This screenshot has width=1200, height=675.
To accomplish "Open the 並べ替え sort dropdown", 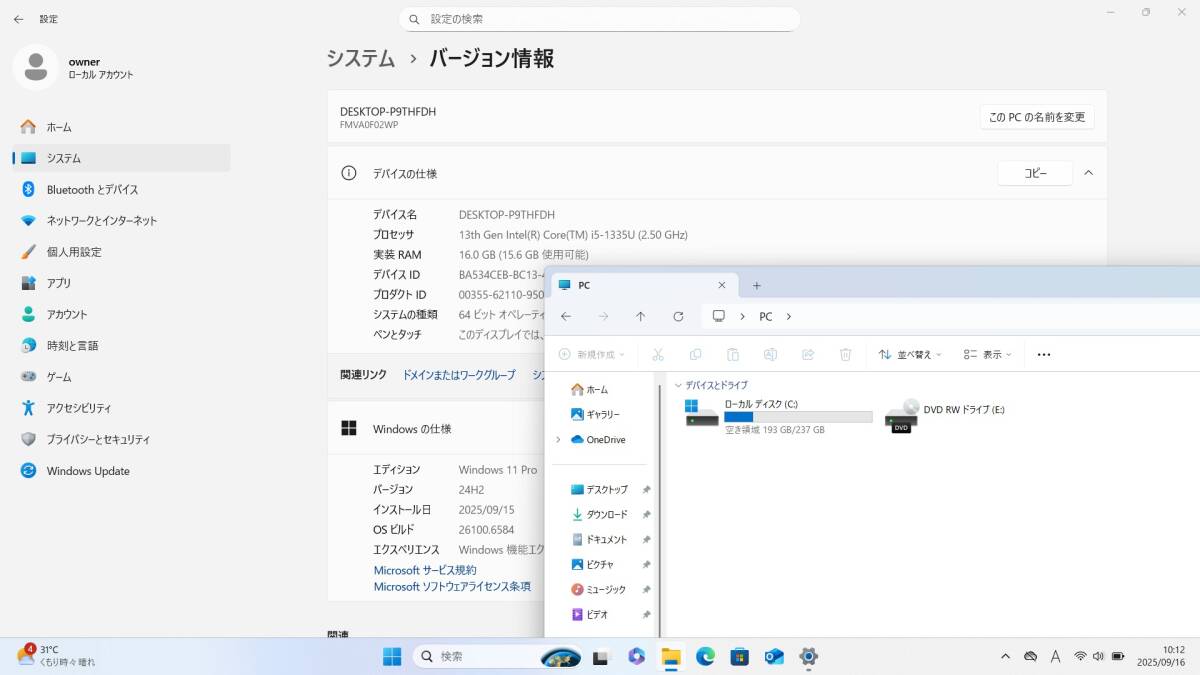I will tap(909, 354).
